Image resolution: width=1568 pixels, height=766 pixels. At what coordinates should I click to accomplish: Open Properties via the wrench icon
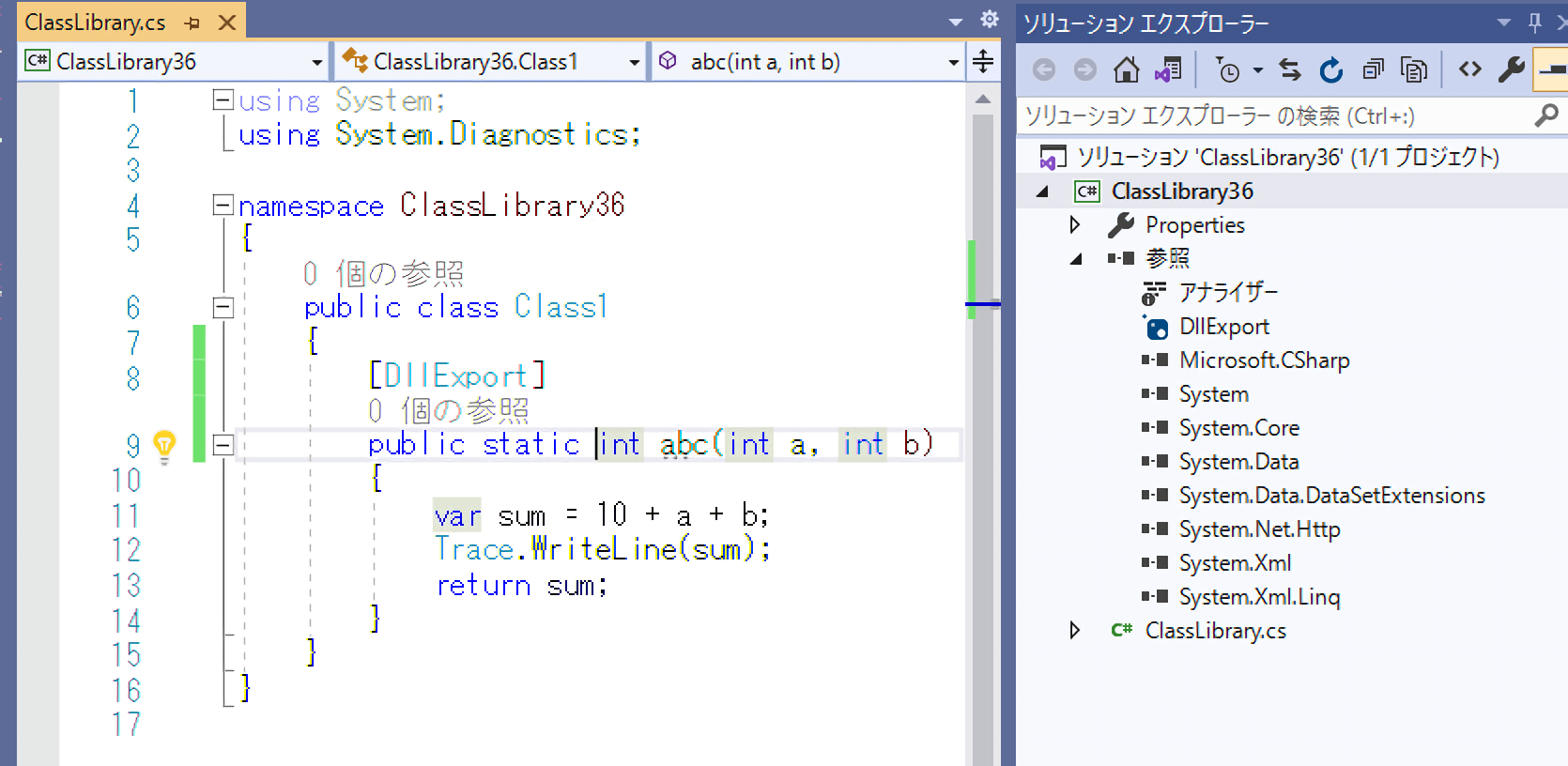coord(1511,69)
